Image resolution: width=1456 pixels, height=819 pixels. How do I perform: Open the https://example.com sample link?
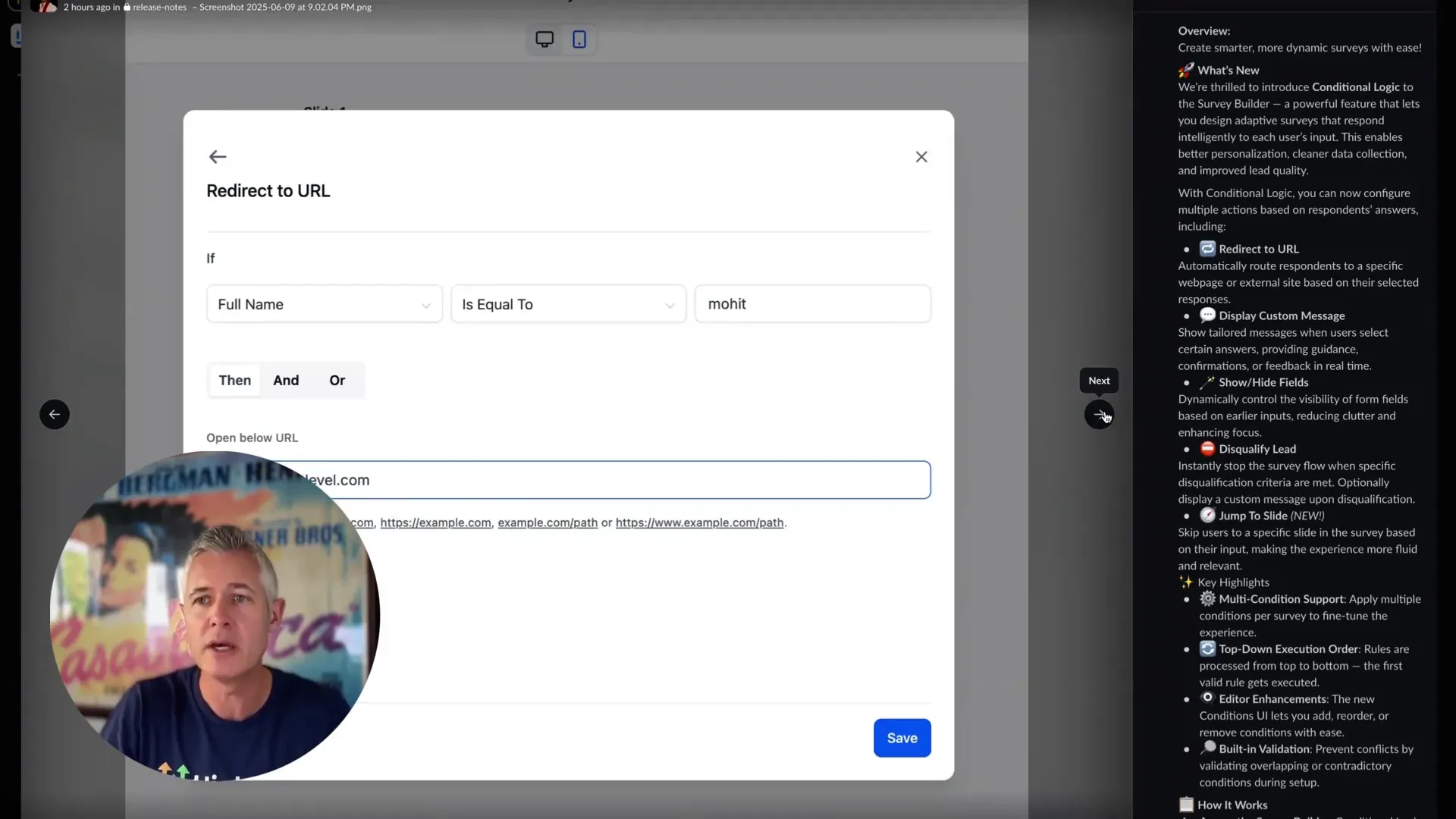point(435,522)
